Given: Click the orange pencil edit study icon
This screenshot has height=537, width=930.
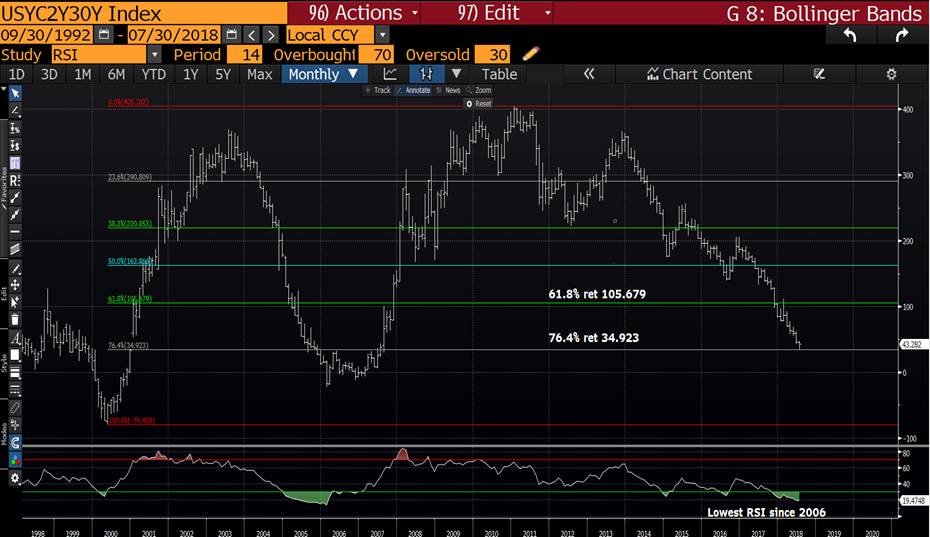Looking at the screenshot, I should [x=531, y=54].
